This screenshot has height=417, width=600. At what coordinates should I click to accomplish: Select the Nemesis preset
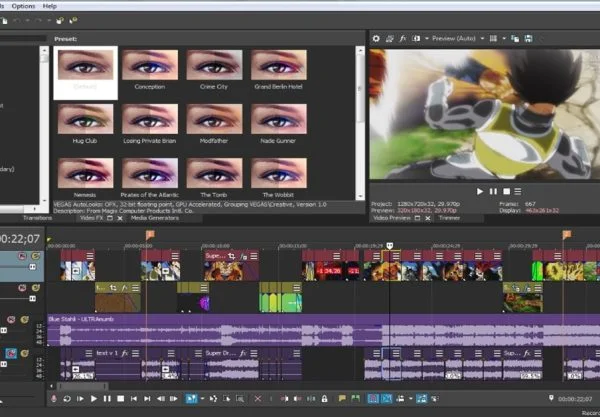pyautogui.click(x=85, y=178)
